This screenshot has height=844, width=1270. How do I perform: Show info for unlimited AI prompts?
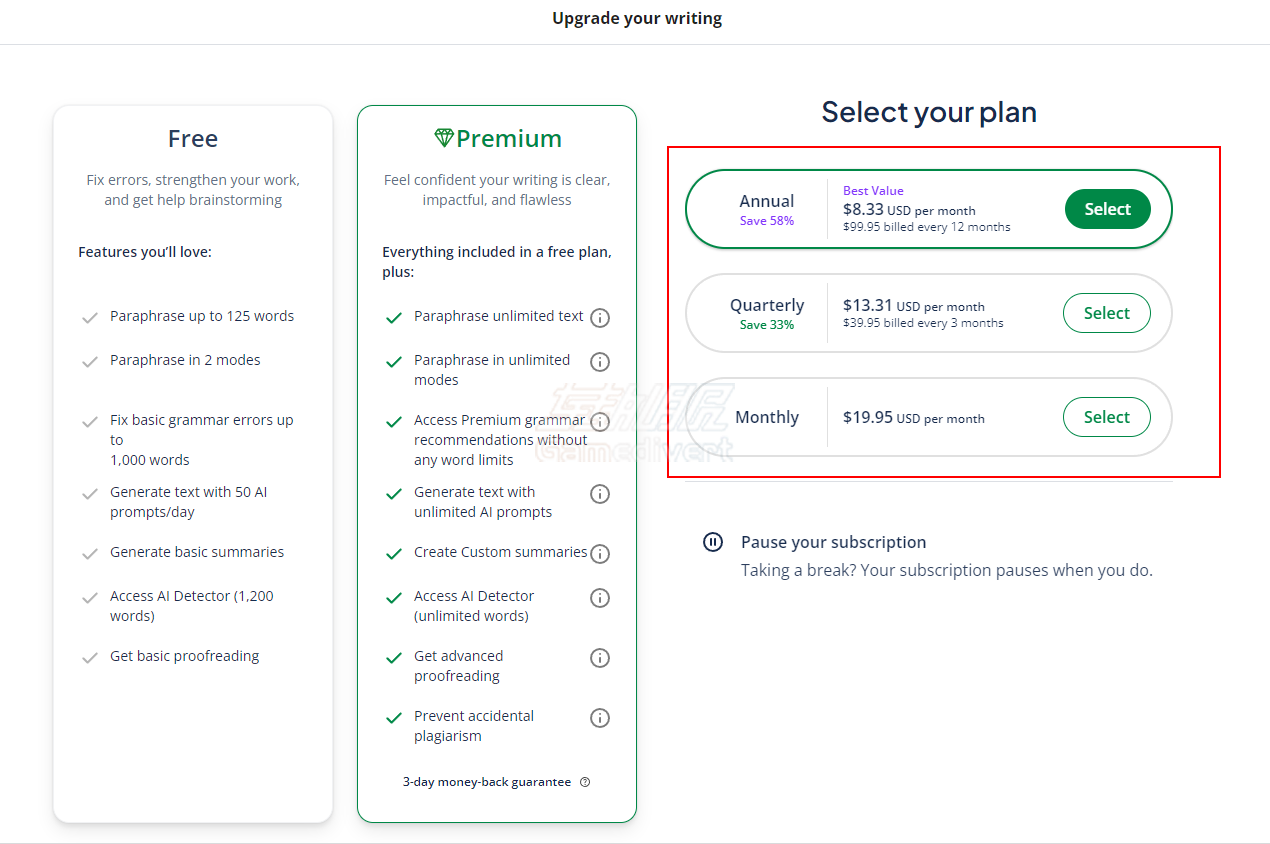click(600, 494)
